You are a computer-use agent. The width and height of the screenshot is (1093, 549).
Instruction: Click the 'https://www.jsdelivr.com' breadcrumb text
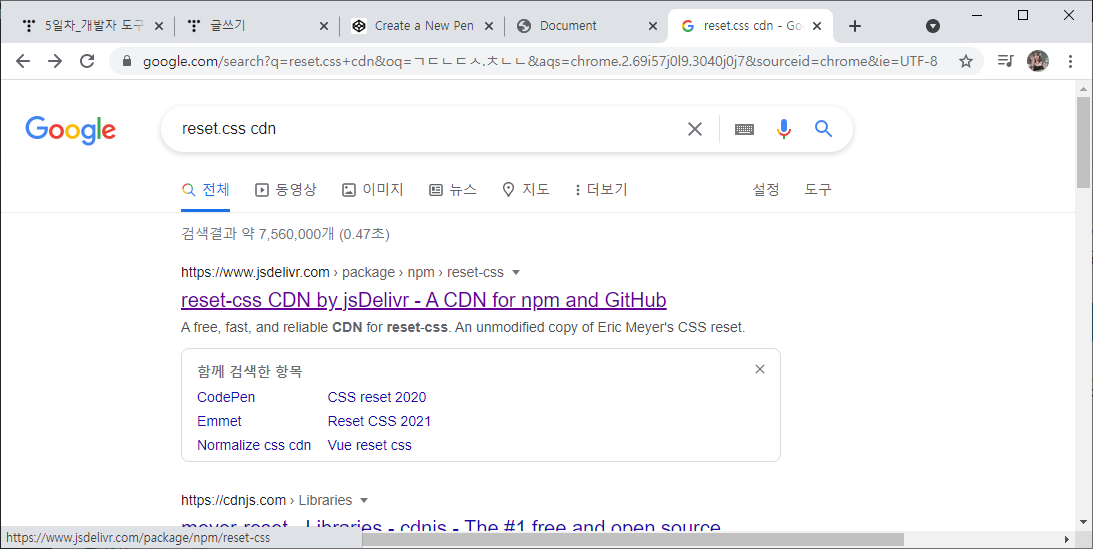255,272
